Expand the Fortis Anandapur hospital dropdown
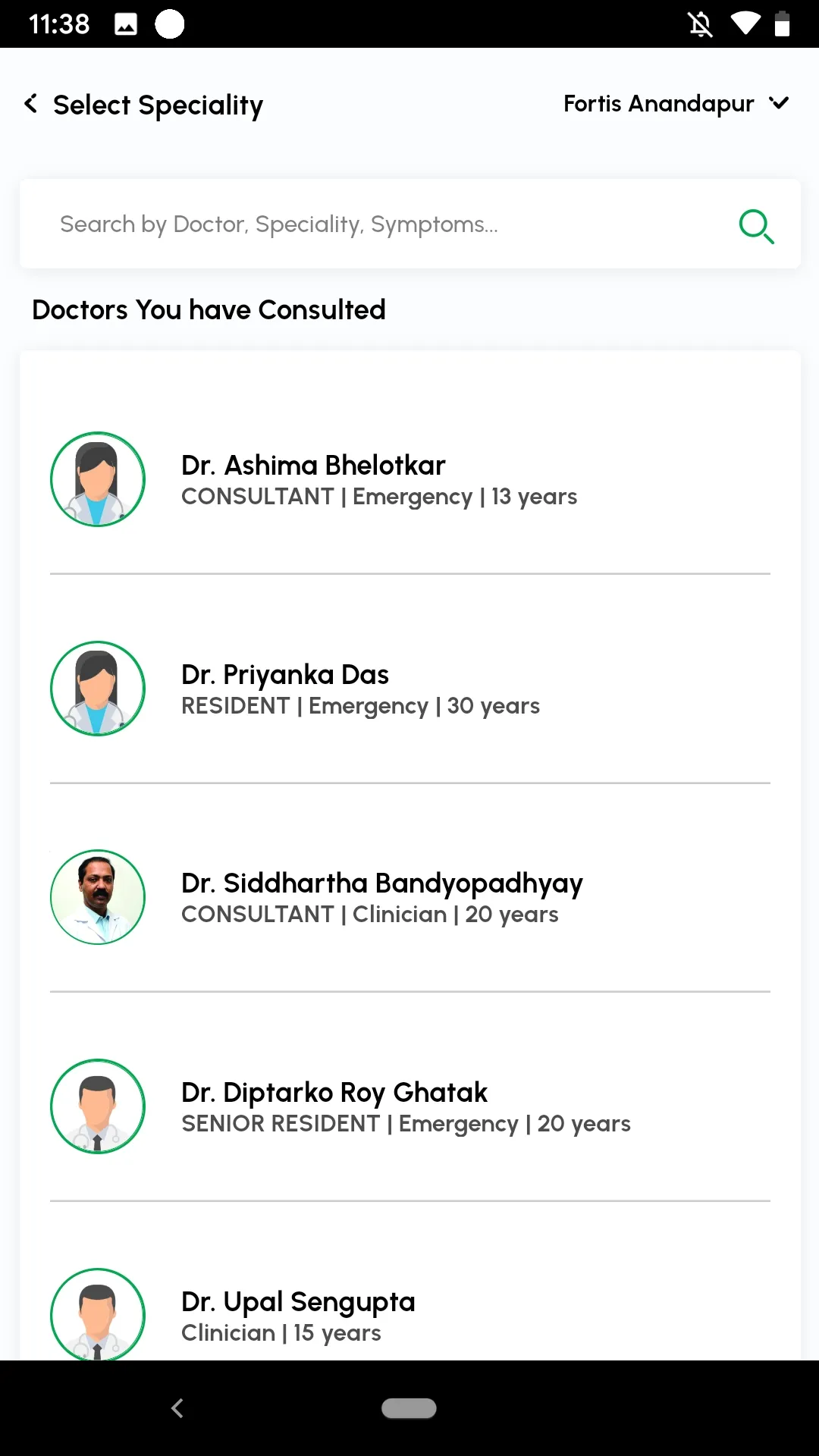Viewport: 819px width, 1456px height. click(x=676, y=103)
